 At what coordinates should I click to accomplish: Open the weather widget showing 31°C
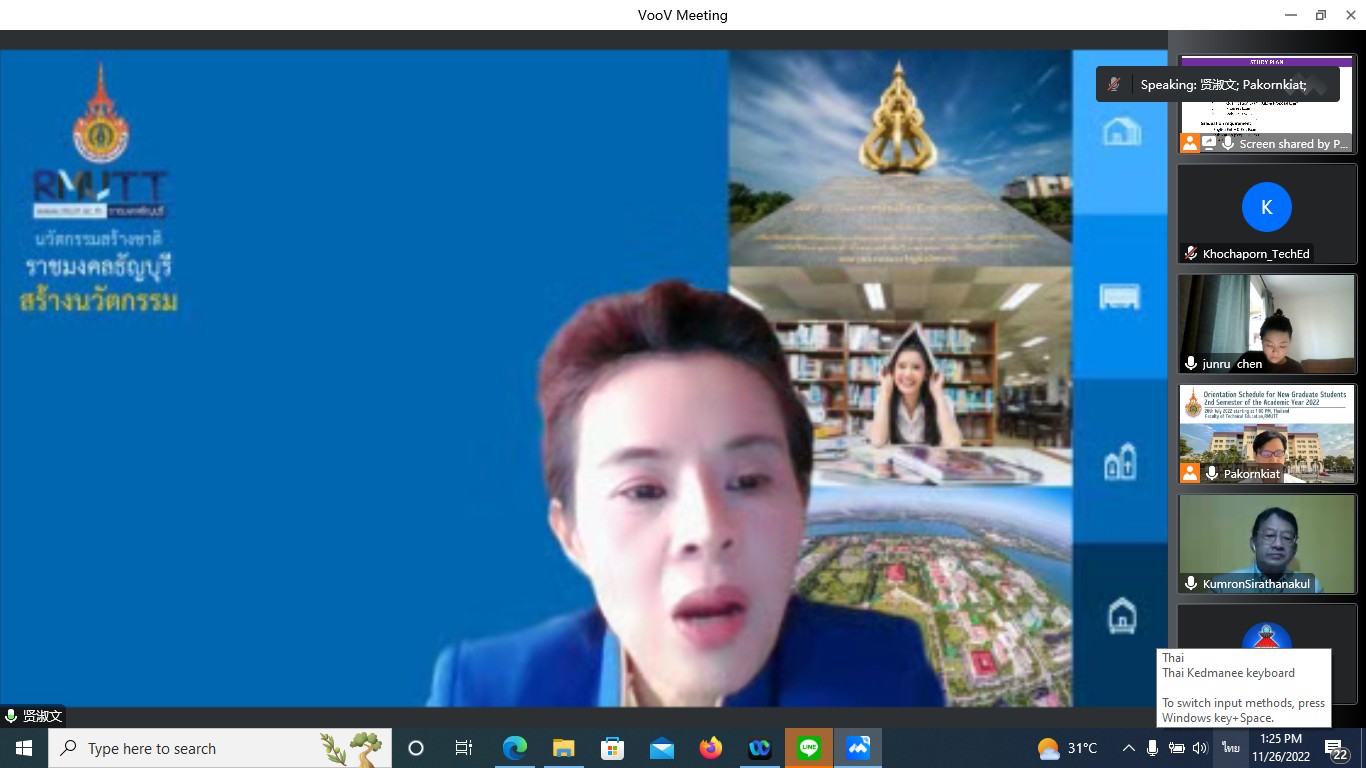click(1067, 748)
